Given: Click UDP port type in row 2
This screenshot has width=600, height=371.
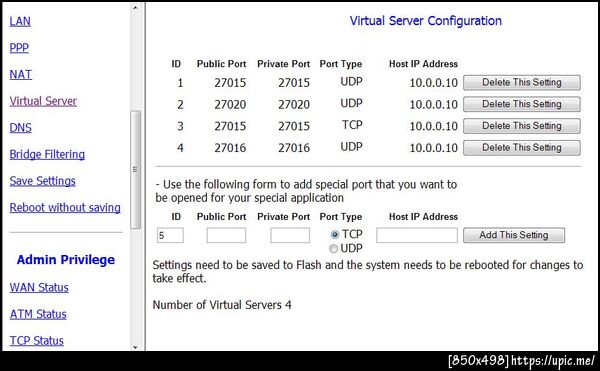Looking at the screenshot, I should 351,103.
